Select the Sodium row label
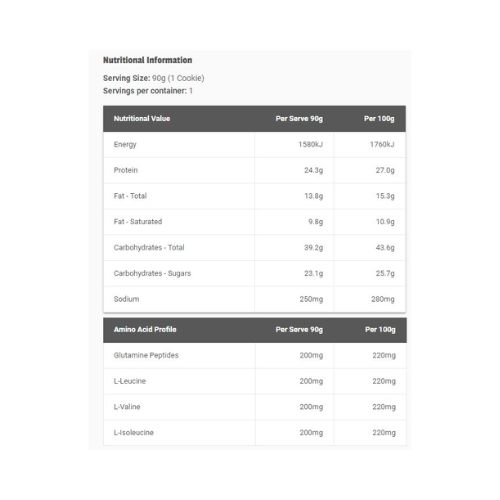500x500 pixels. coord(126,299)
